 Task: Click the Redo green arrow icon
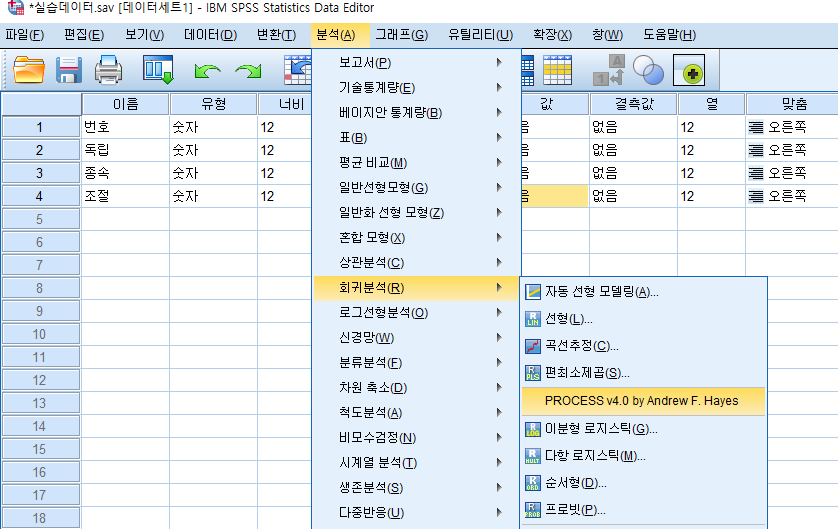tap(249, 71)
